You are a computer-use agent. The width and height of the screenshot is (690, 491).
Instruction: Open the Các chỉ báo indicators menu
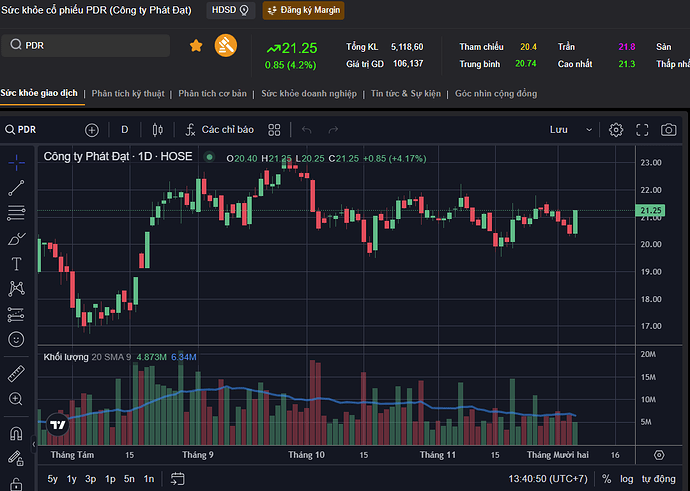(x=219, y=130)
